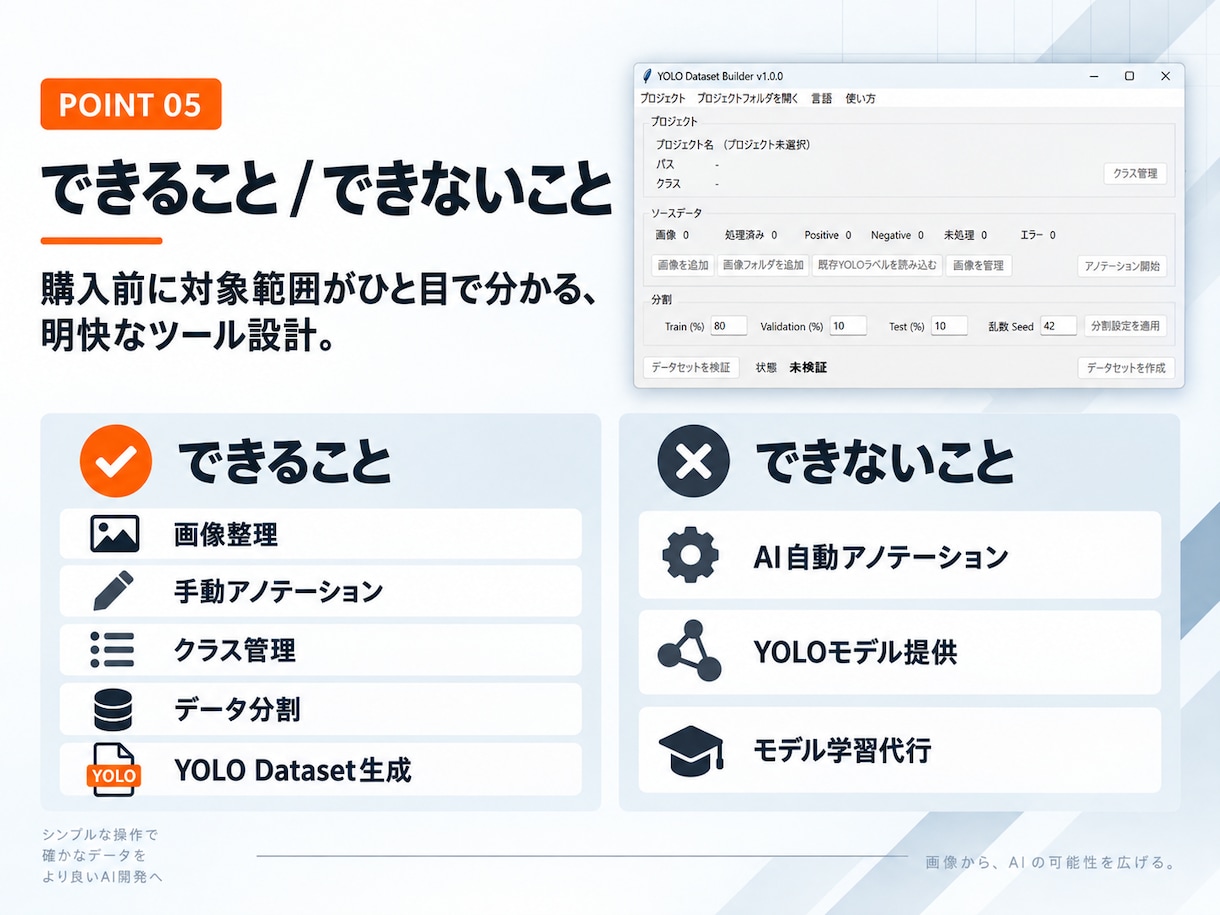Click the データセットを作成 button
The image size is (1220, 915).
(1126, 367)
